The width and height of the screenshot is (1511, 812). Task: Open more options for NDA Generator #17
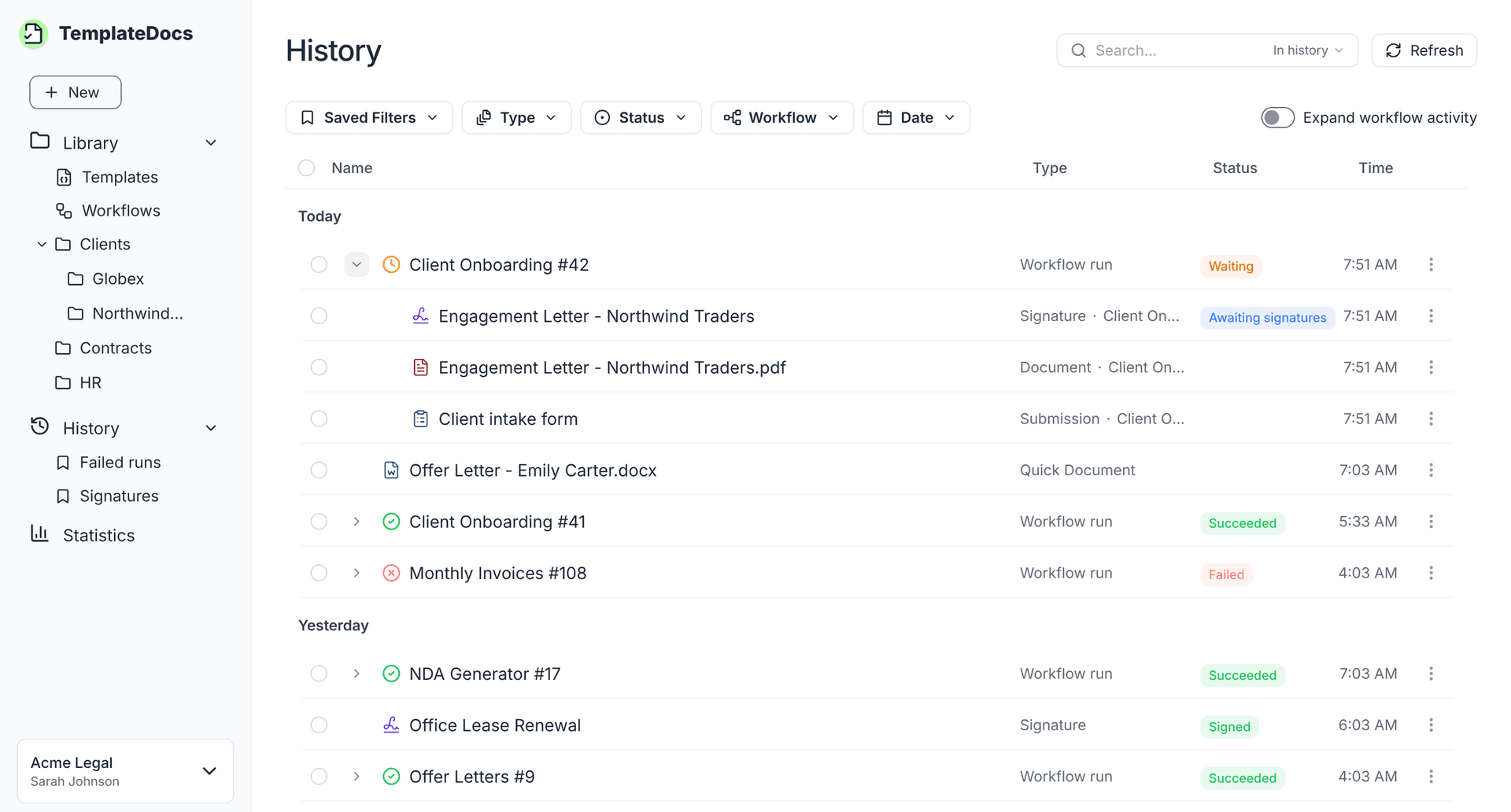(x=1431, y=674)
